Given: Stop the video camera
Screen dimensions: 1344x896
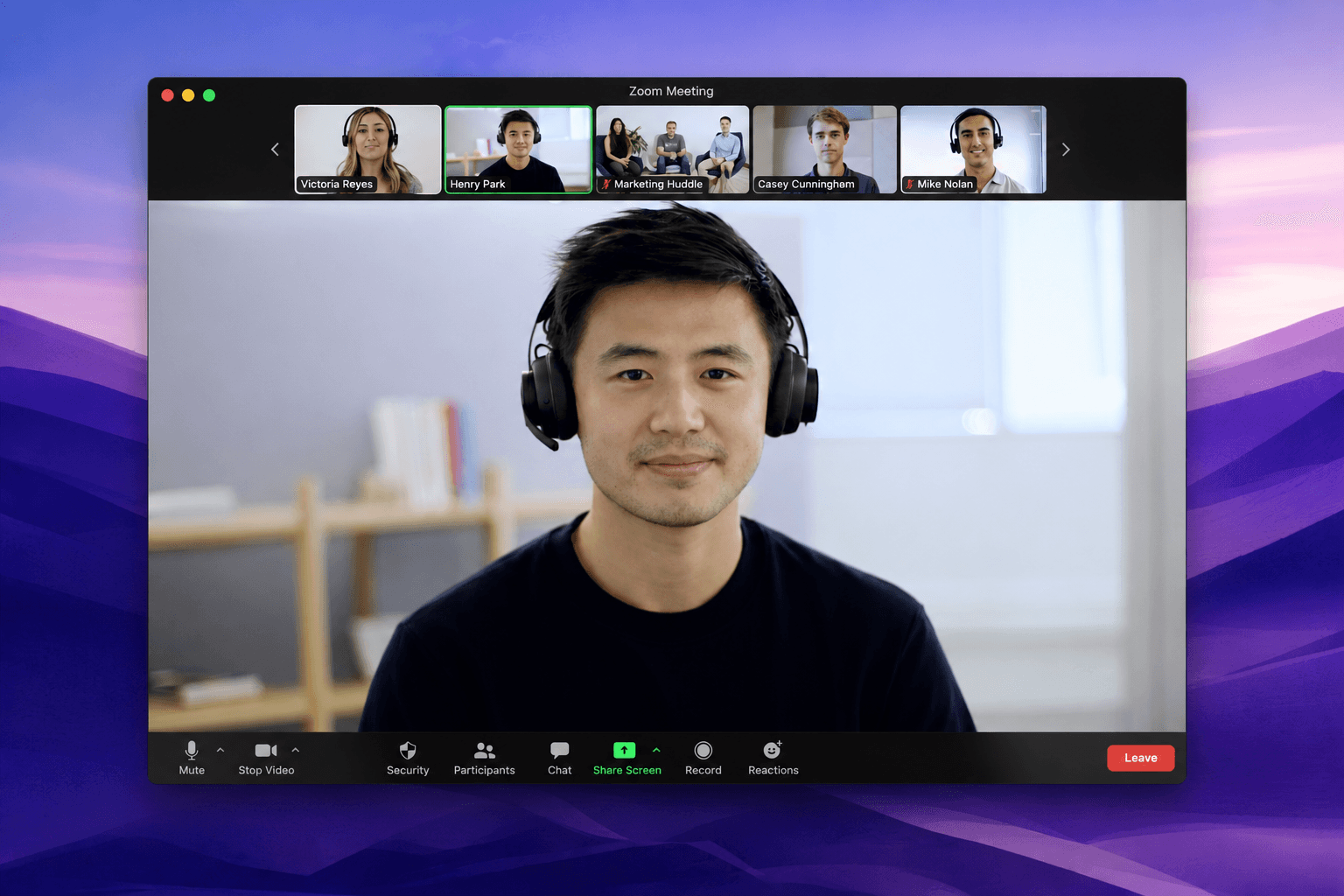Looking at the screenshot, I should click(266, 758).
